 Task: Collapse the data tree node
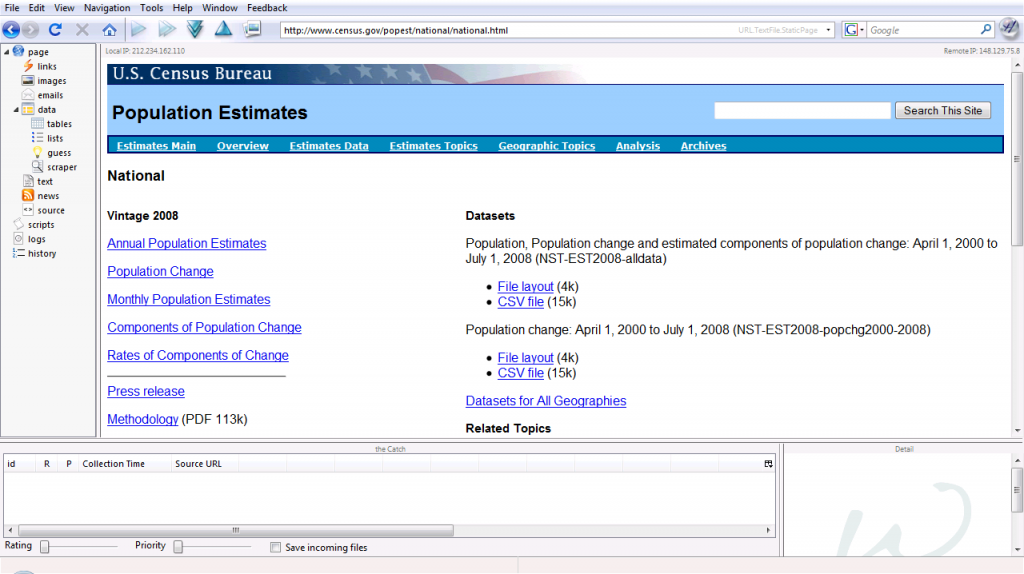[x=15, y=110]
